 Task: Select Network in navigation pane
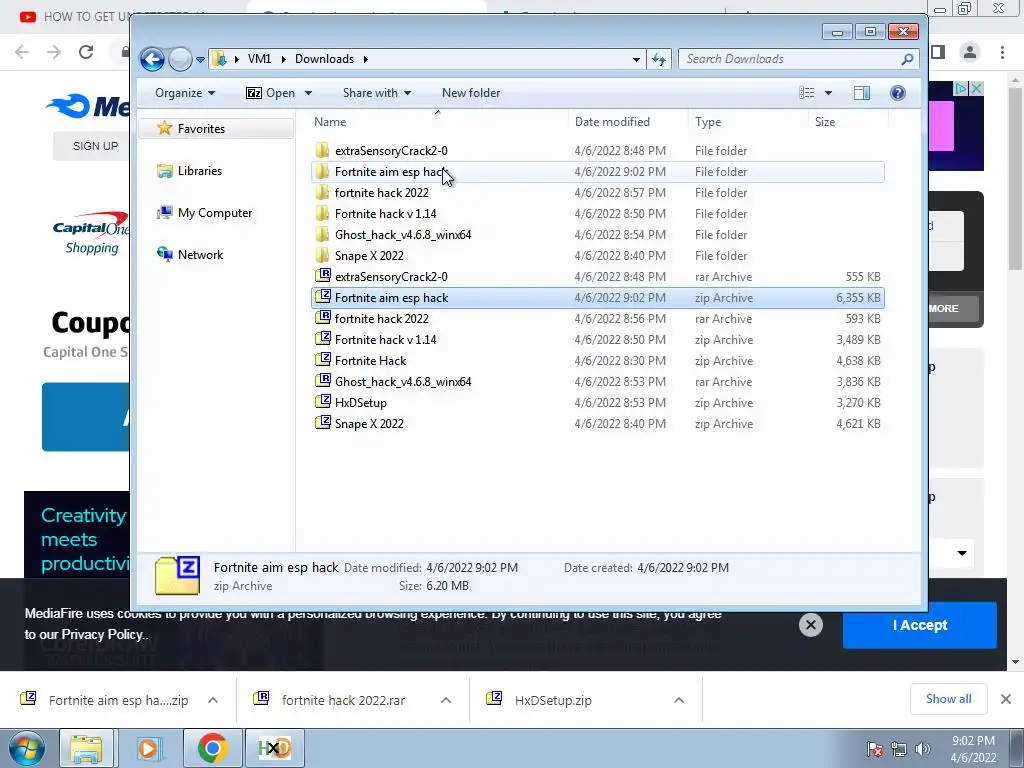tap(200, 255)
